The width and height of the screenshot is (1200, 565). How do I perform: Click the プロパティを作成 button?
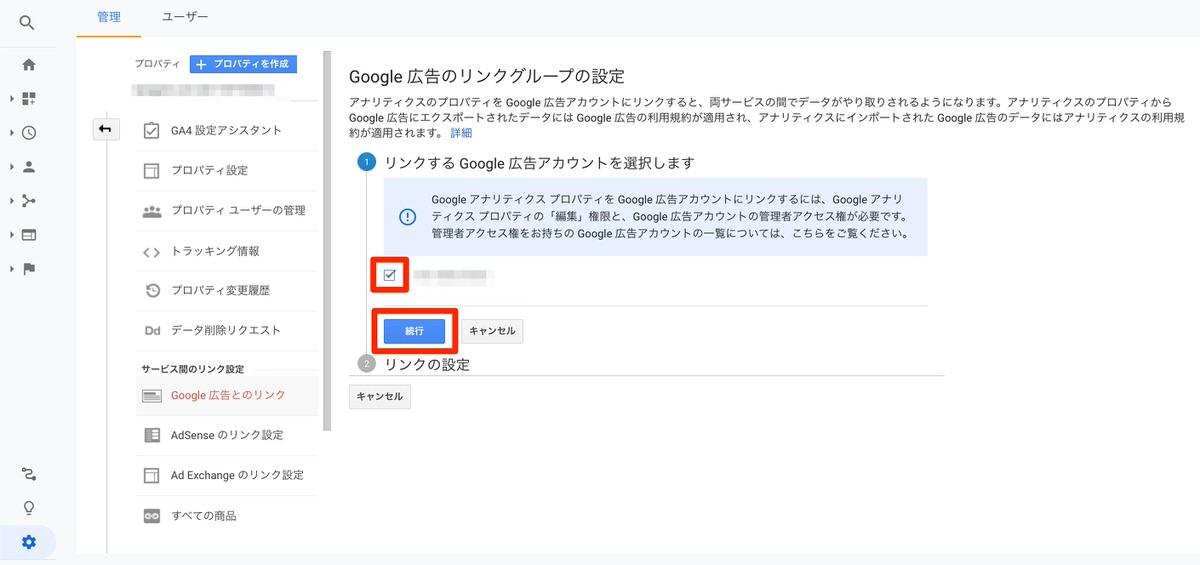[x=243, y=64]
